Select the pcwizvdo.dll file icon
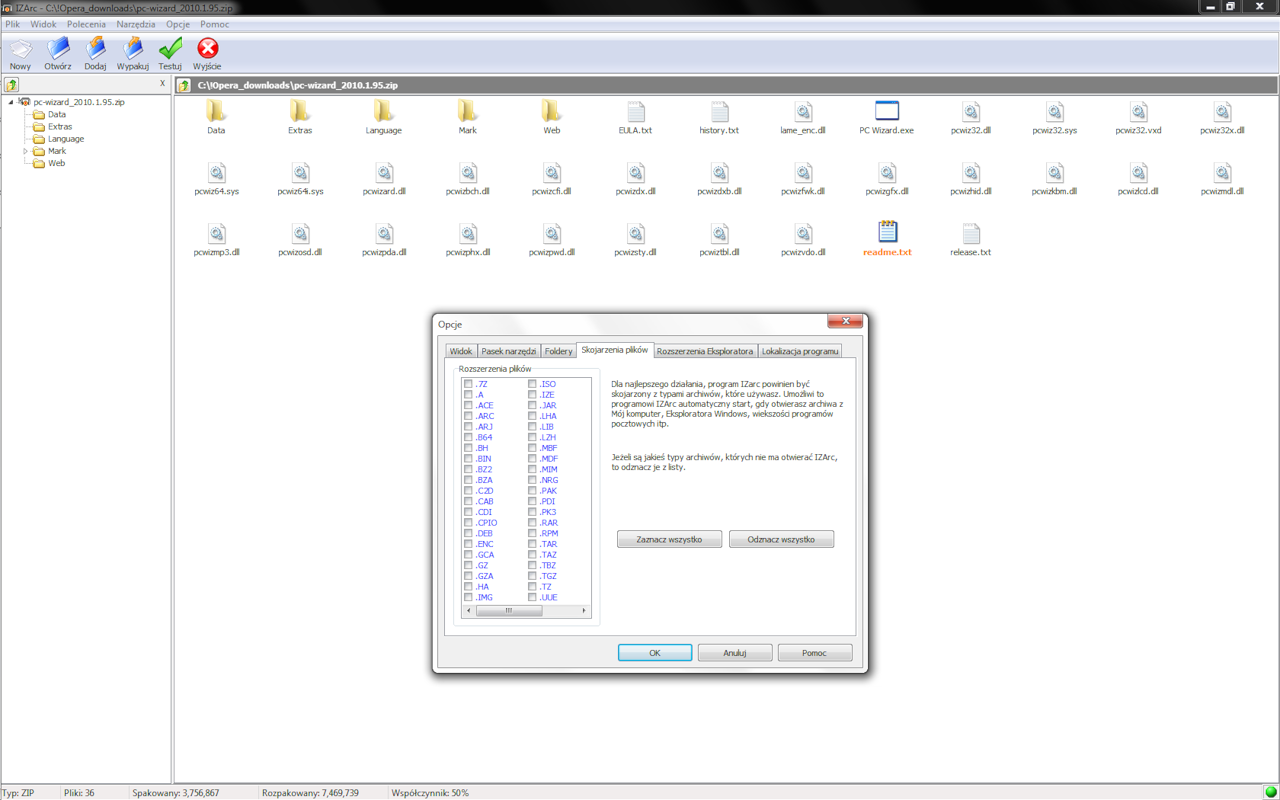The height and width of the screenshot is (800, 1280). (803, 233)
